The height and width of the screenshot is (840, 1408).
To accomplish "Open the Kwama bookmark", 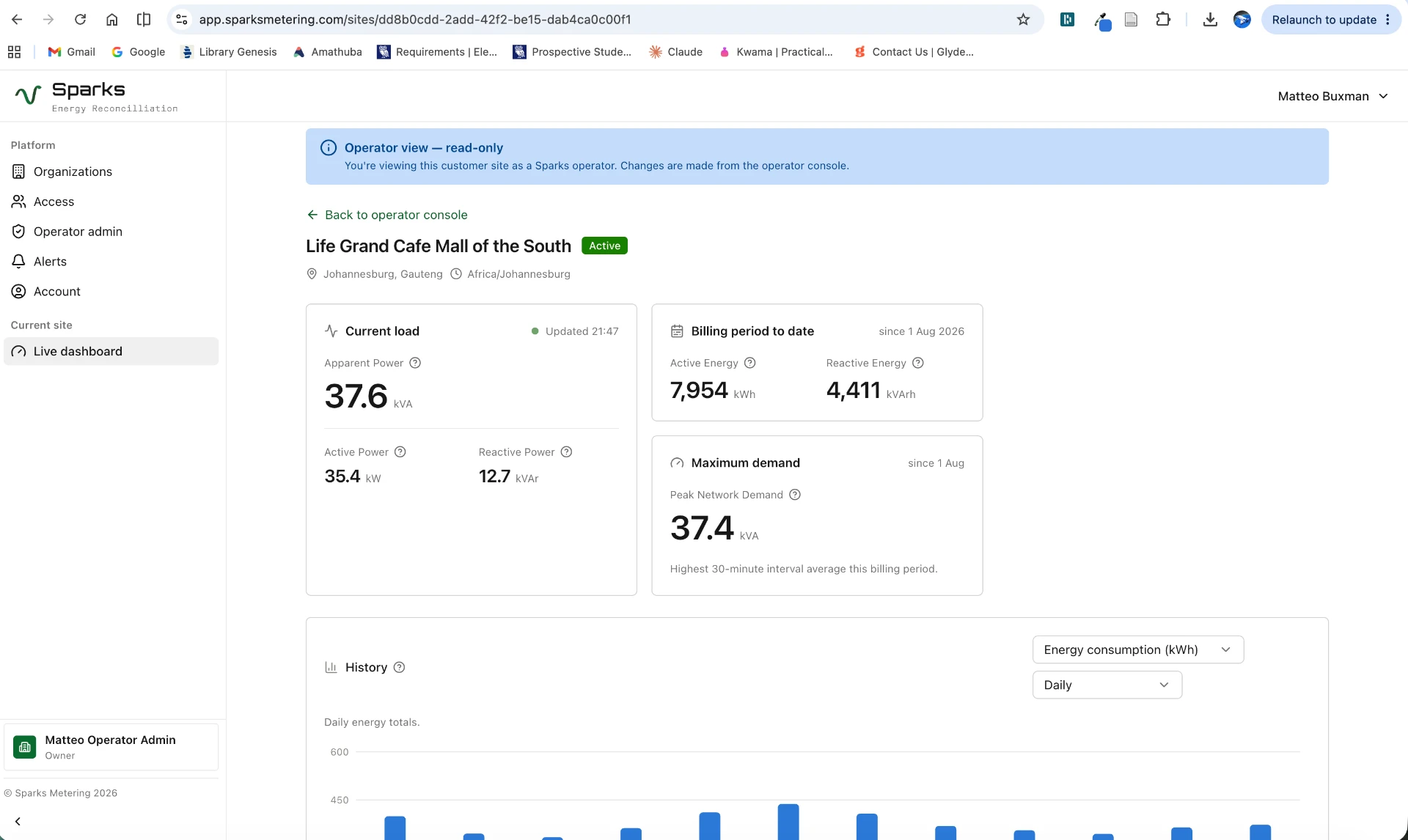I will click(x=776, y=52).
